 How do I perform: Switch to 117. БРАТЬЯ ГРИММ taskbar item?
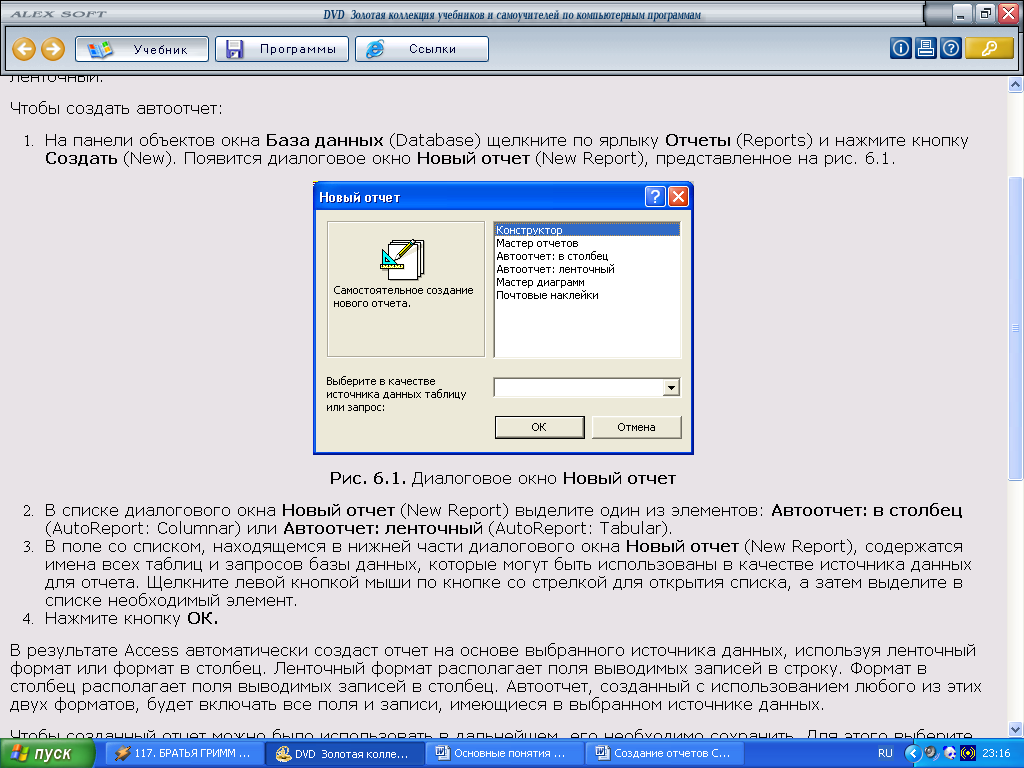pyautogui.click(x=185, y=754)
